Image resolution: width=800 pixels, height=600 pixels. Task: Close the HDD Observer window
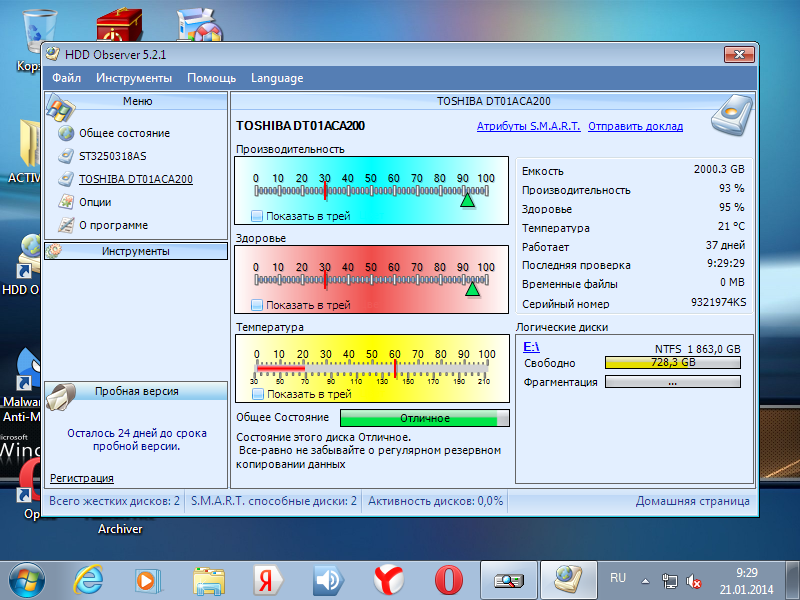(x=739, y=55)
